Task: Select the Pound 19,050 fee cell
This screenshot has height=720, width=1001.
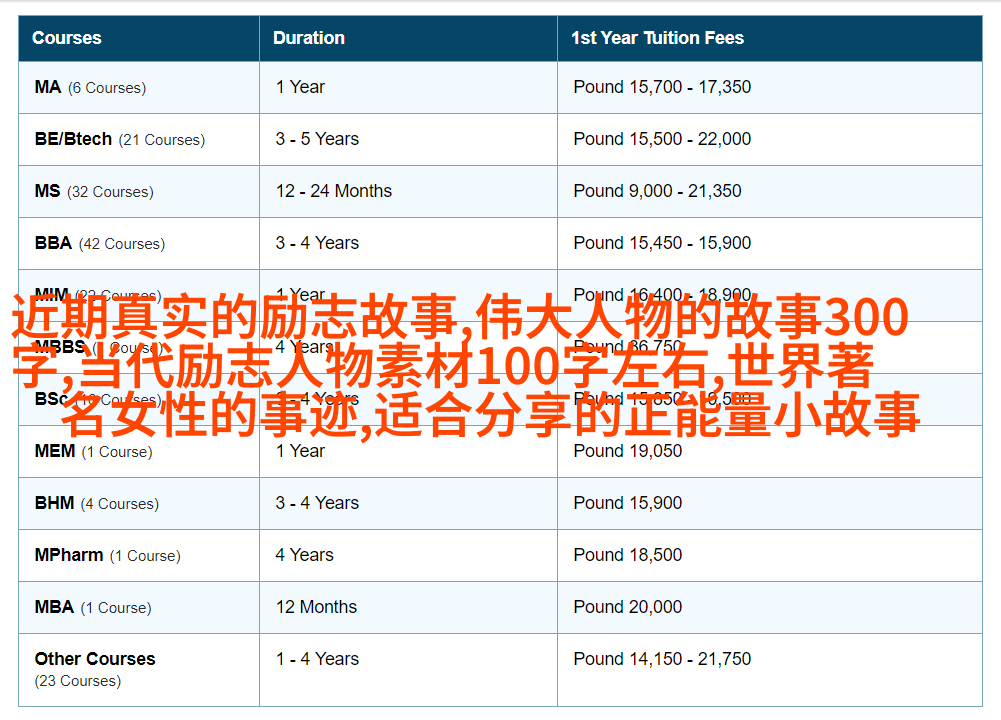Action: click(x=627, y=451)
